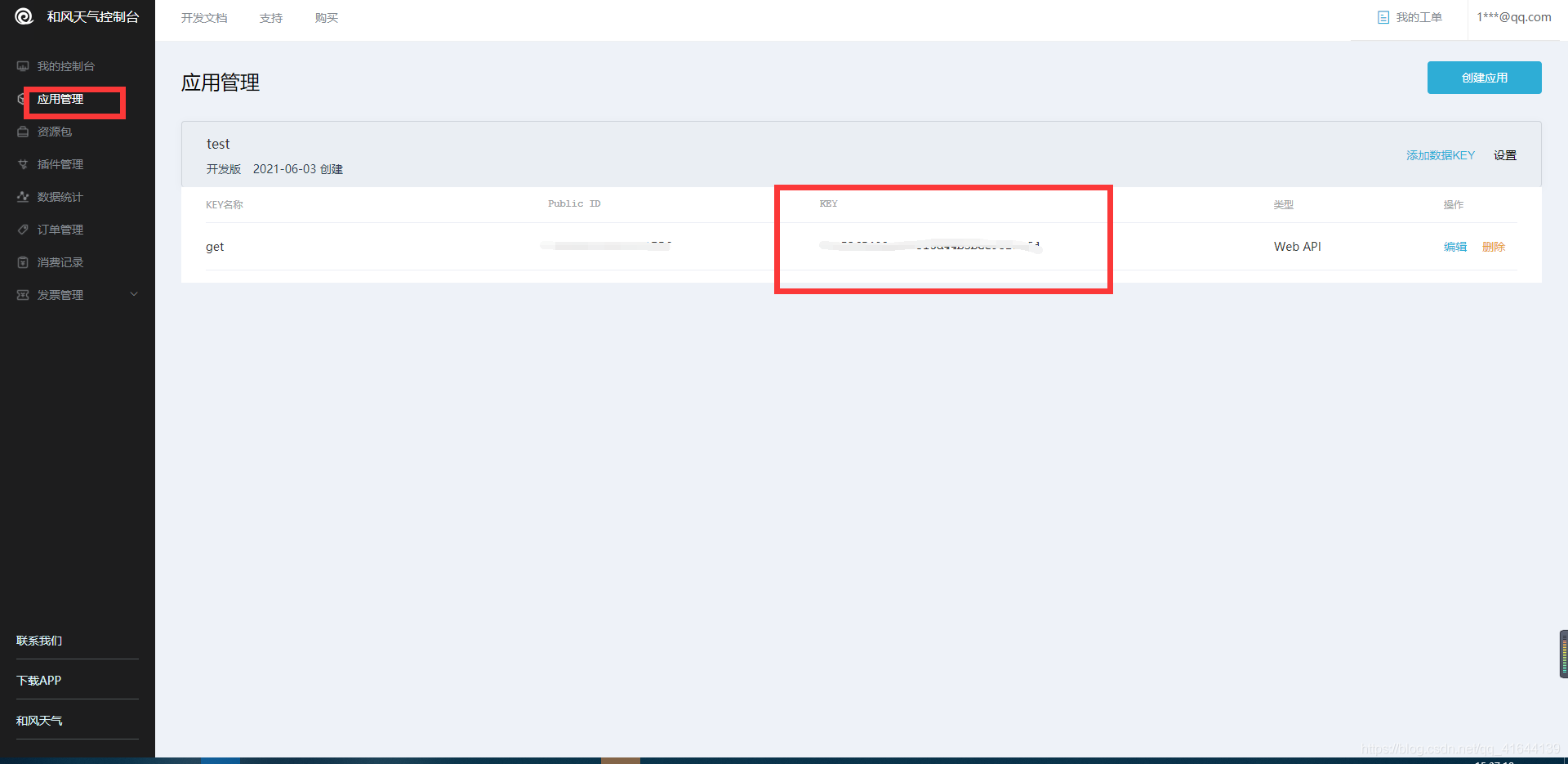The image size is (1568, 764).
Task: Click the blurred KEY value of get
Action: coord(931,245)
